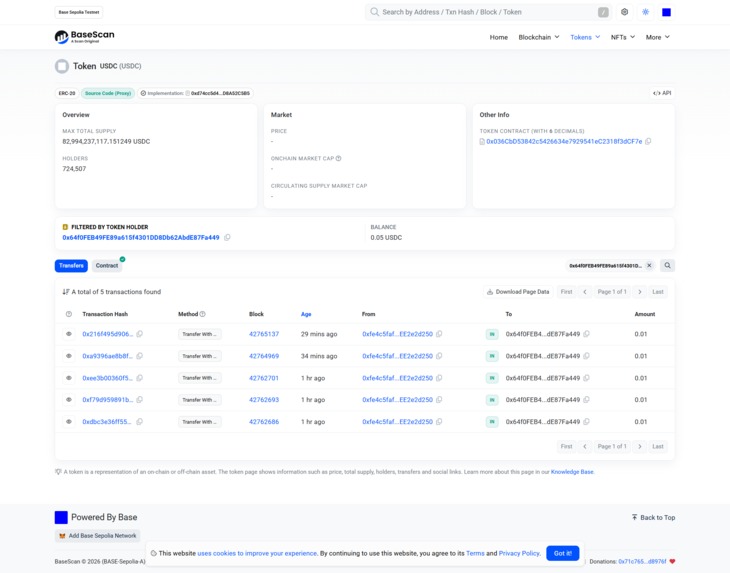Expand the Tokens menu
The height and width of the screenshot is (573, 730).
585,37
